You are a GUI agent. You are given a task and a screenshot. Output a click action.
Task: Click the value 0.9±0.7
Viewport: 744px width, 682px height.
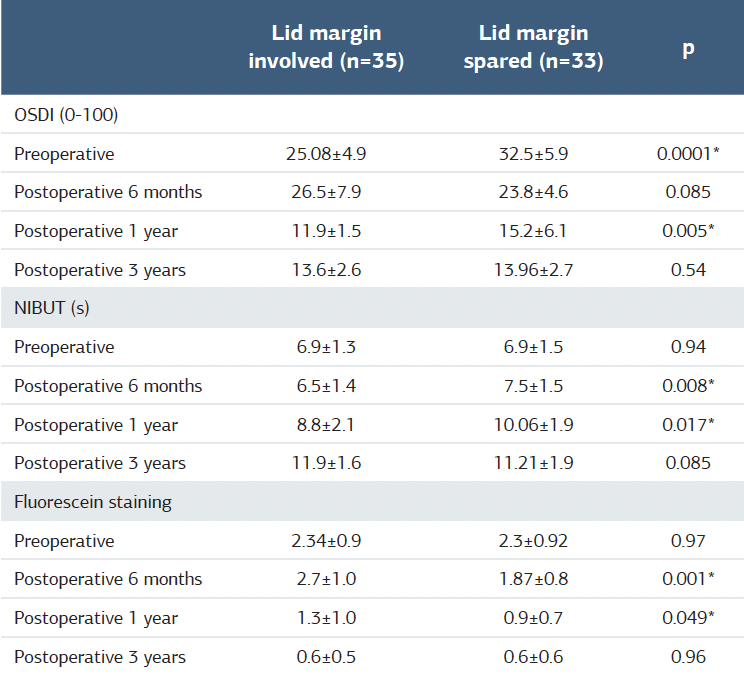click(533, 618)
